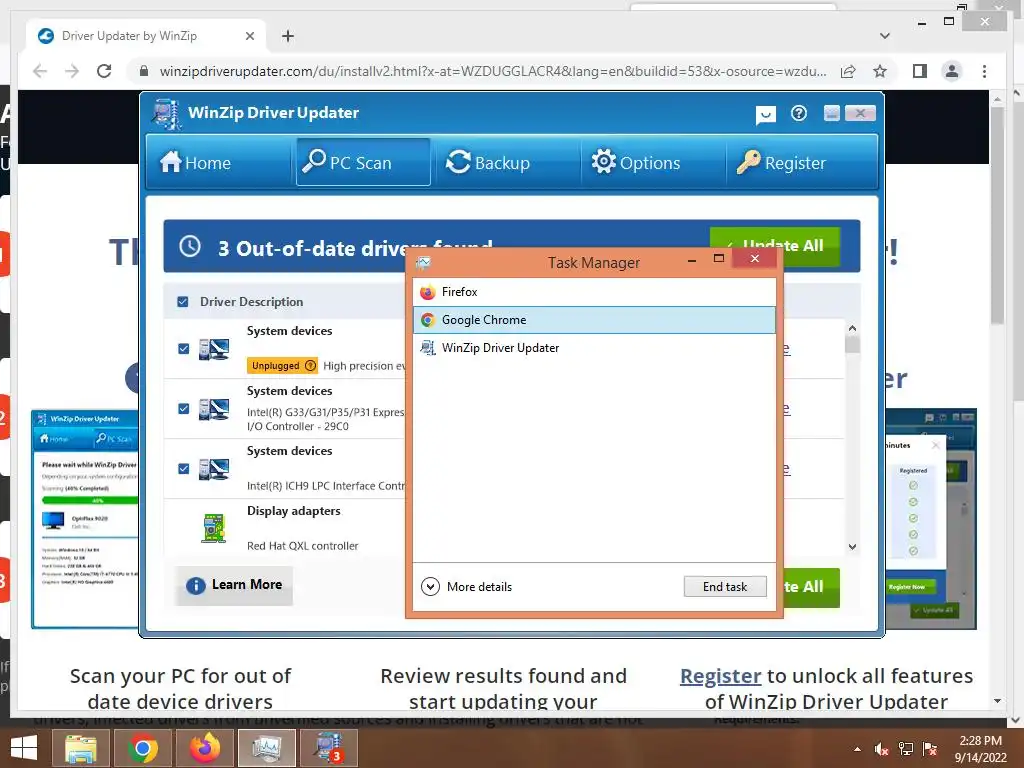The width and height of the screenshot is (1024, 768).
Task: Select the Driver Updater by WinZip browser tab
Action: tap(146, 36)
